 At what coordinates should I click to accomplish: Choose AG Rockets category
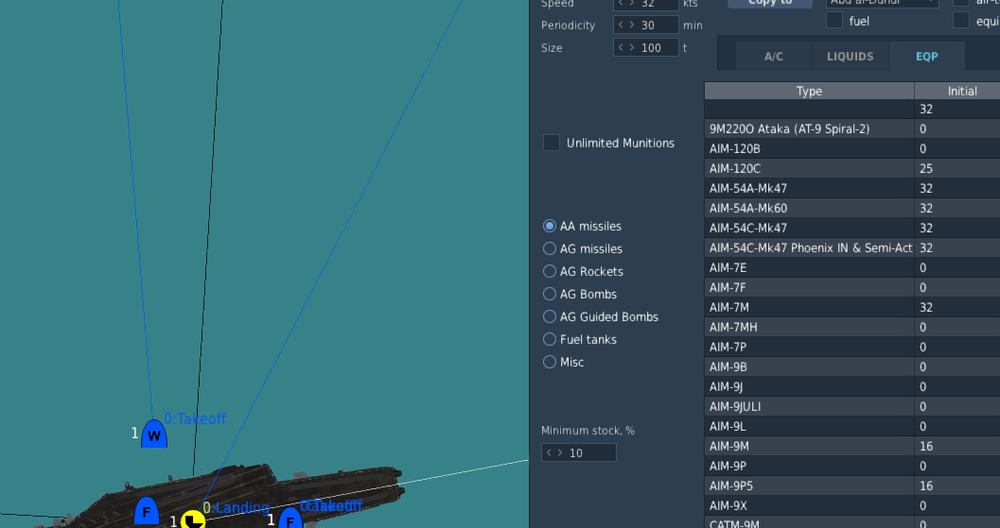click(x=549, y=271)
